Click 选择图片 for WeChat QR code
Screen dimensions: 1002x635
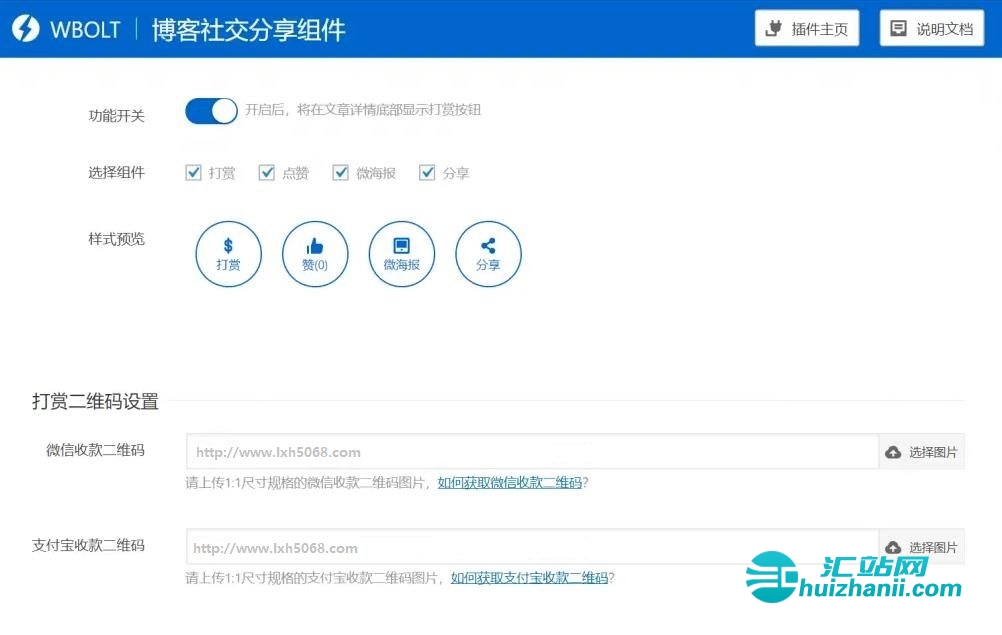(921, 452)
